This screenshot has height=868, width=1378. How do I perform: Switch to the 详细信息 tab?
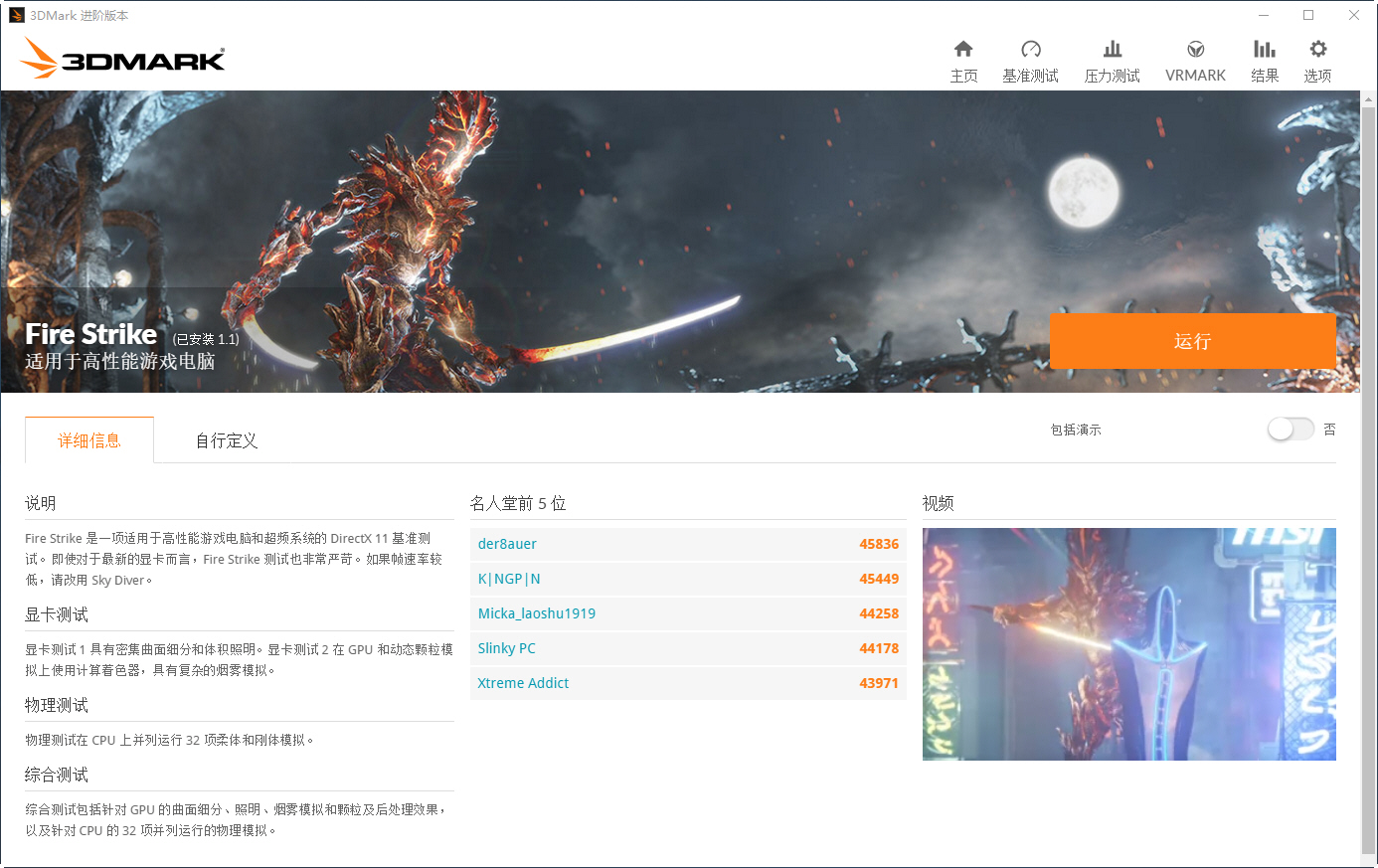coord(89,440)
